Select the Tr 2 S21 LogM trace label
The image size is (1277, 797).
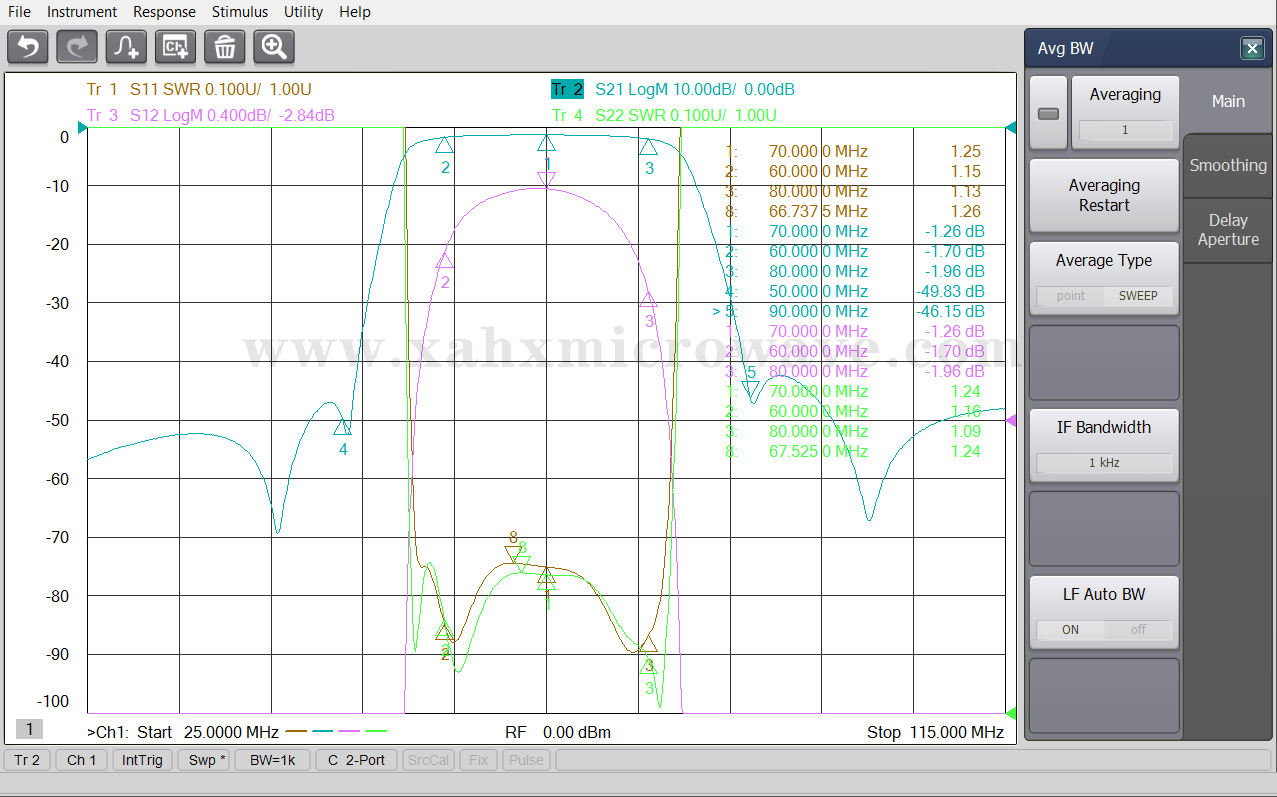pos(673,89)
